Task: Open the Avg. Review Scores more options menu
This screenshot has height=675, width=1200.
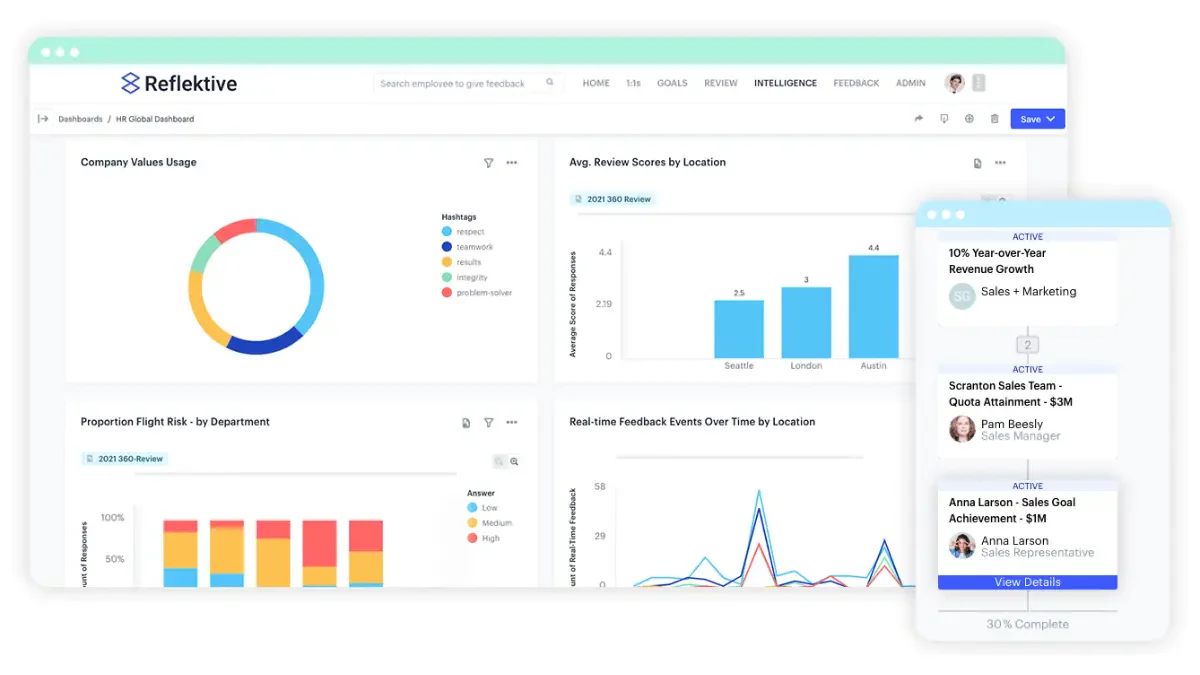Action: [x=1000, y=162]
